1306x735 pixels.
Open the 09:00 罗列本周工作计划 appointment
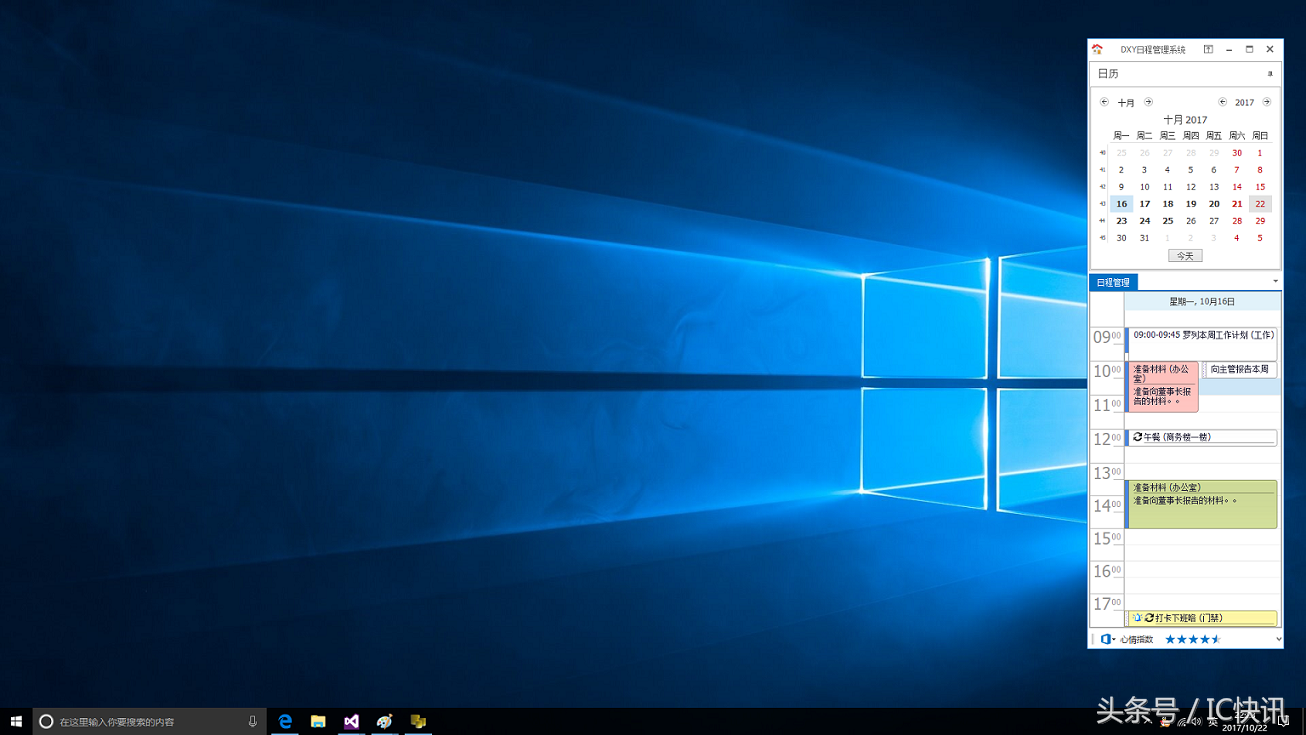tap(1203, 336)
